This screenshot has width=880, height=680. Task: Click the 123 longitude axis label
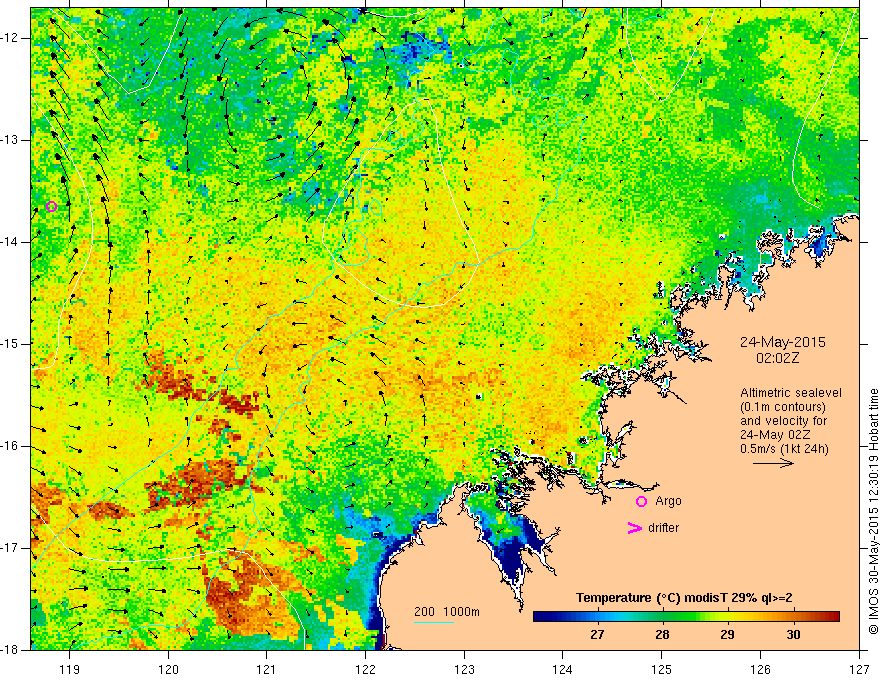point(464,669)
